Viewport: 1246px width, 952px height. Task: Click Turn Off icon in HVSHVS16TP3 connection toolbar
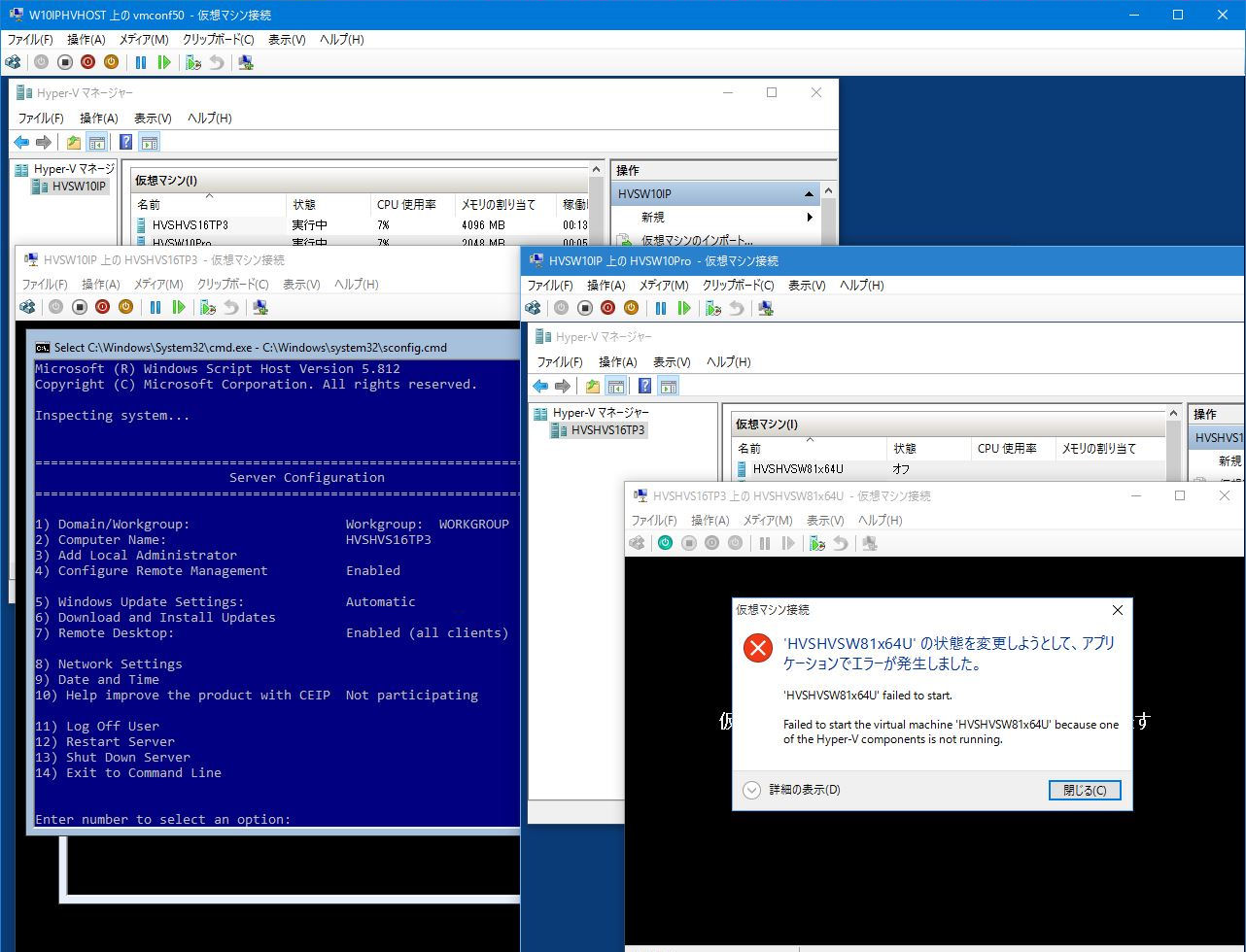pyautogui.click(x=79, y=307)
